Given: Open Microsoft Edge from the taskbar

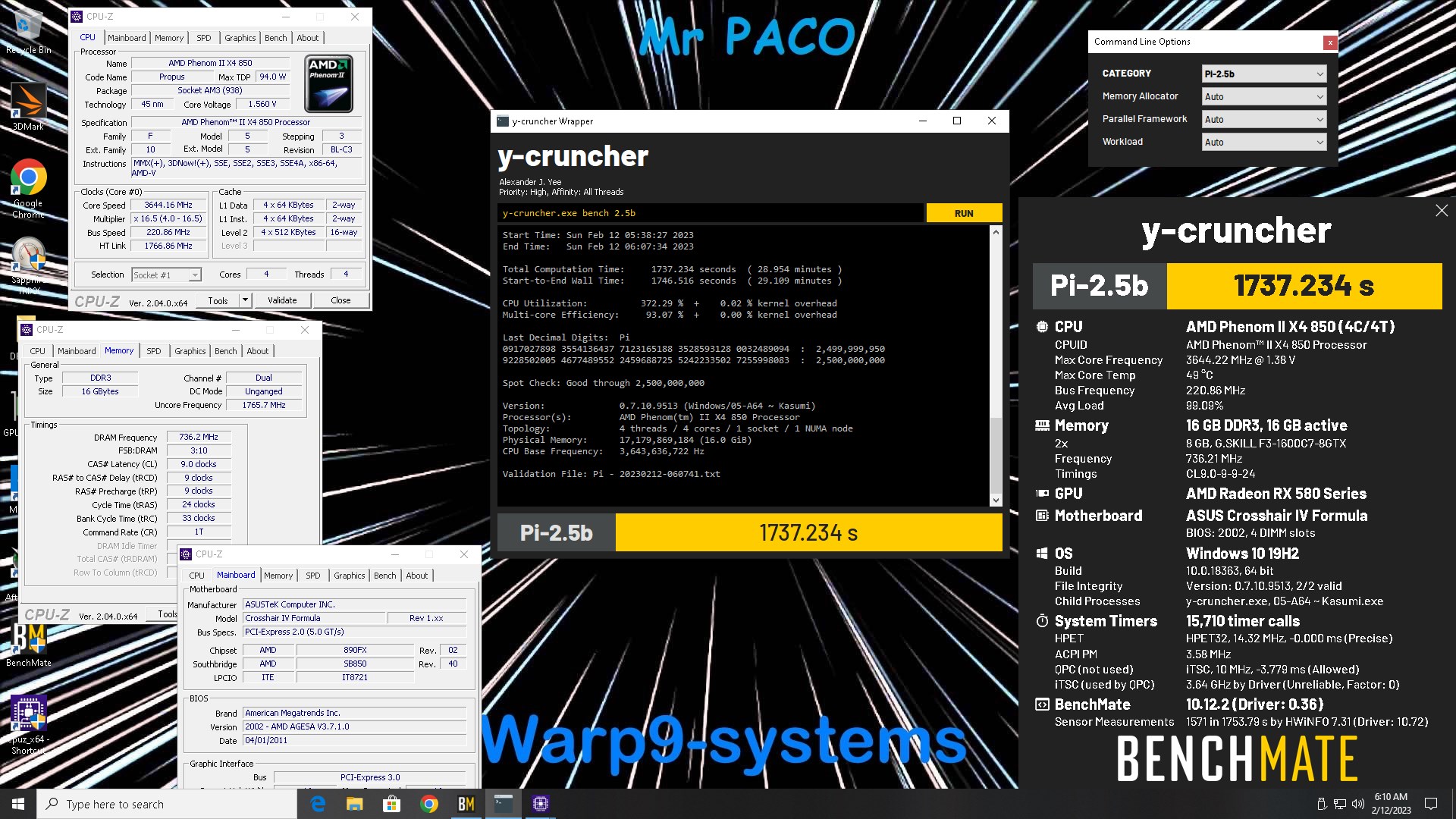Looking at the screenshot, I should pyautogui.click(x=318, y=804).
